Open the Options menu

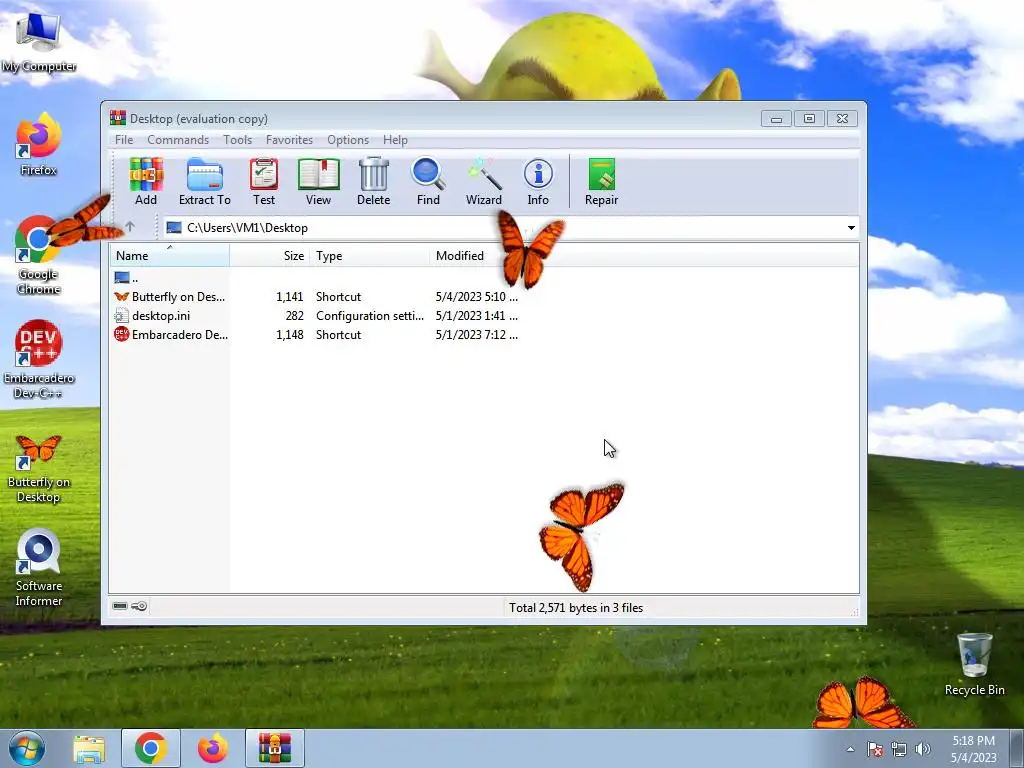tap(348, 140)
